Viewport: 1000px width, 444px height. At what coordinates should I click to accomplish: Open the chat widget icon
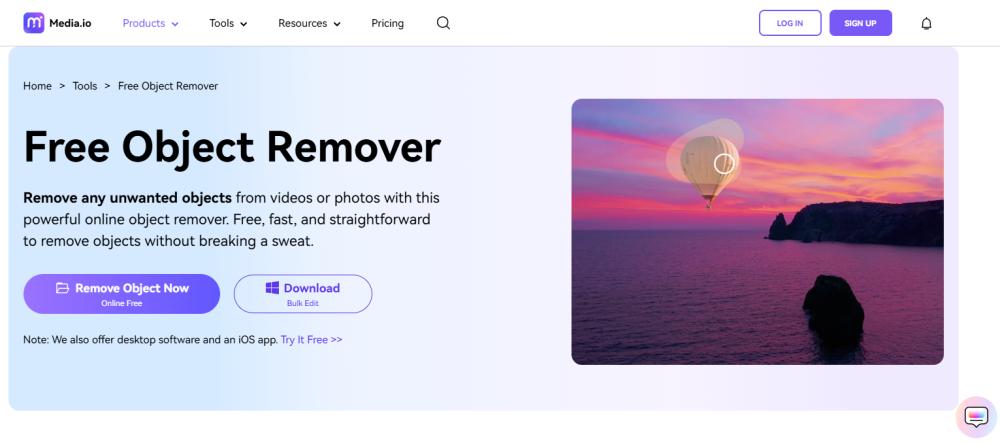click(x=976, y=417)
